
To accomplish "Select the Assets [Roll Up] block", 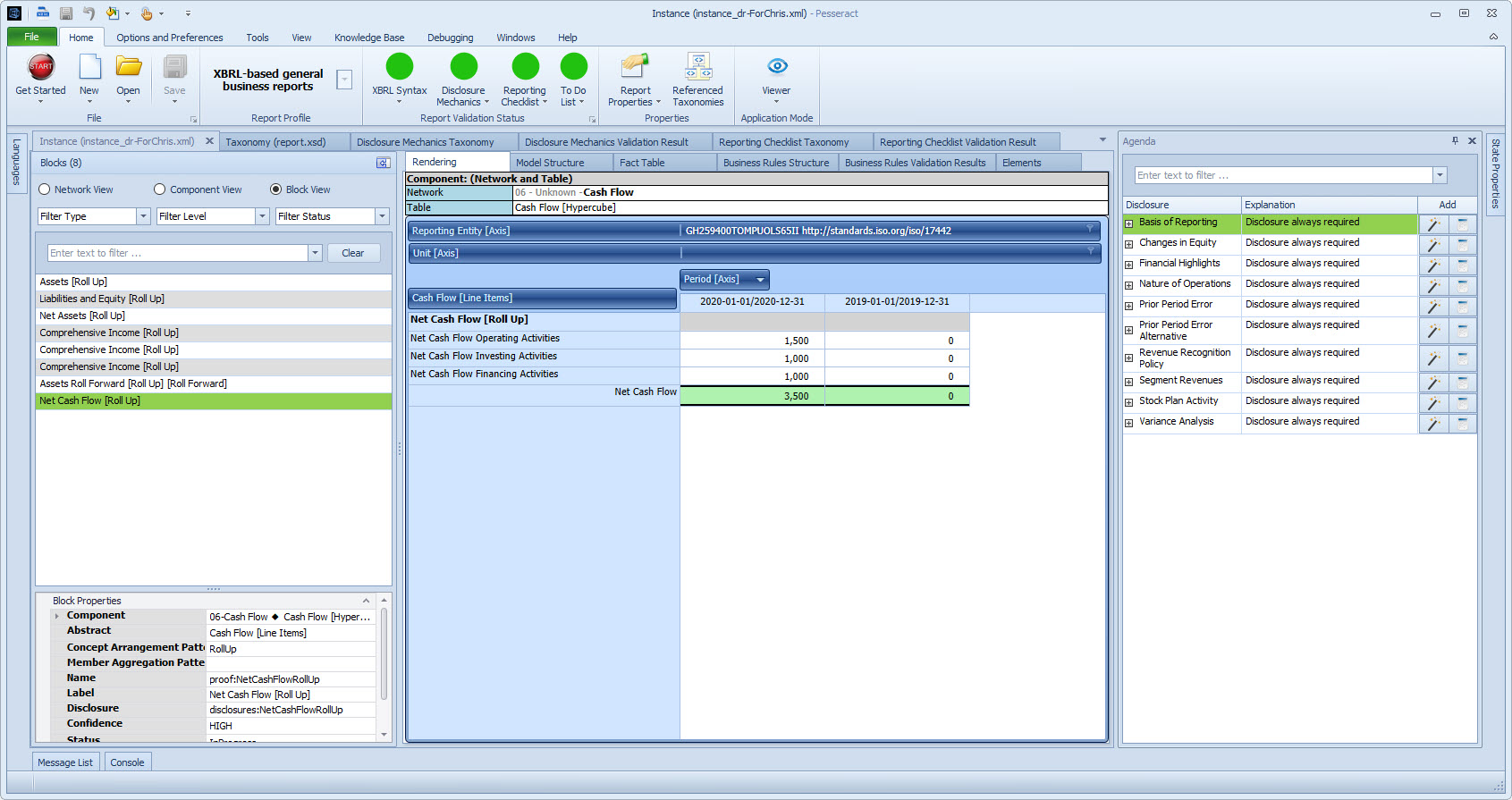I will tap(214, 282).
